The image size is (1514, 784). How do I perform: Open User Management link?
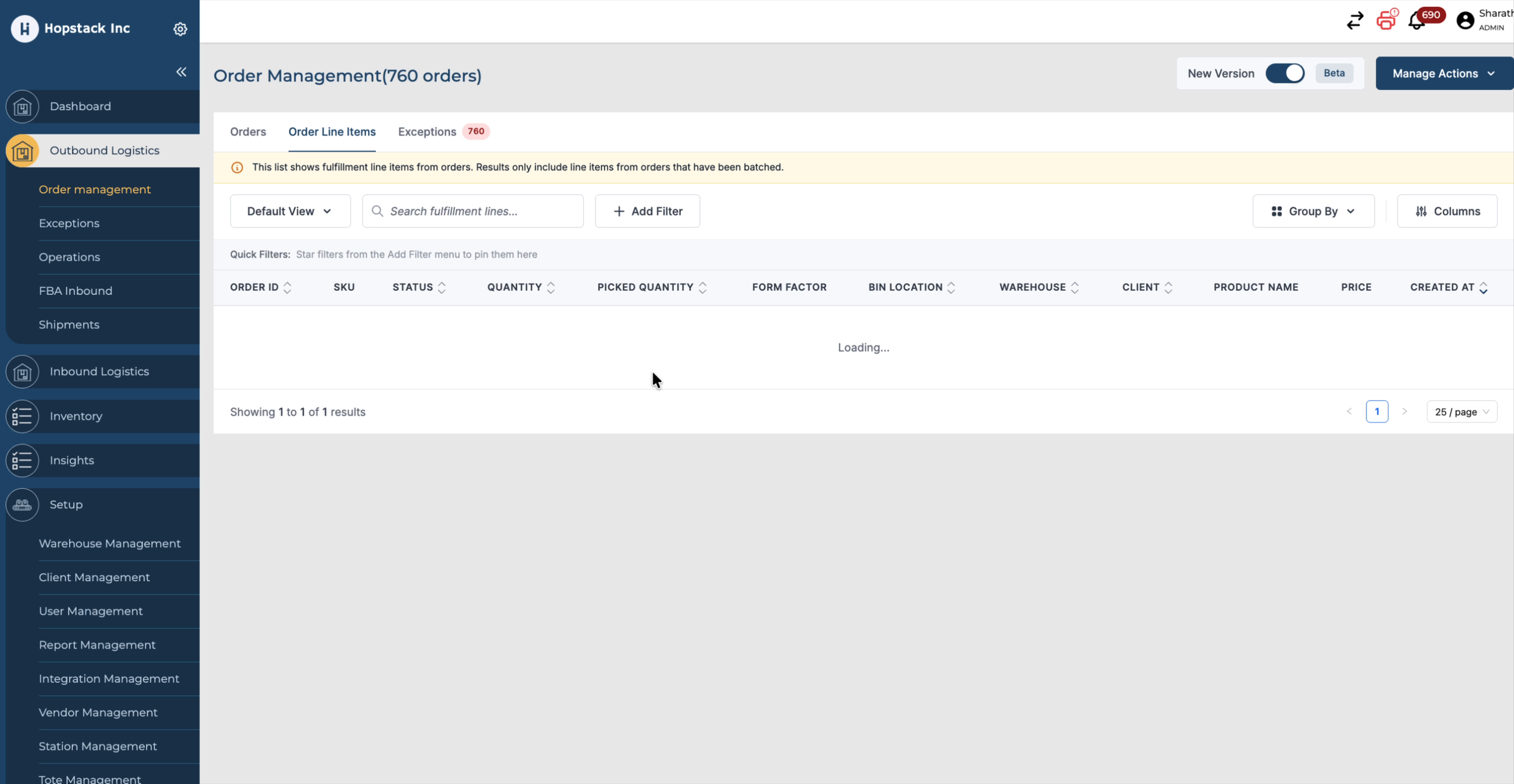coord(90,611)
